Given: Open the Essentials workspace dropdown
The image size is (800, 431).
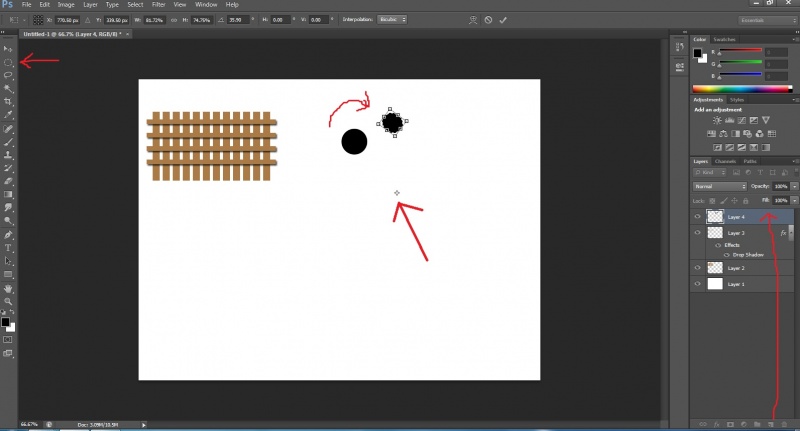Looking at the screenshot, I should 766,19.
